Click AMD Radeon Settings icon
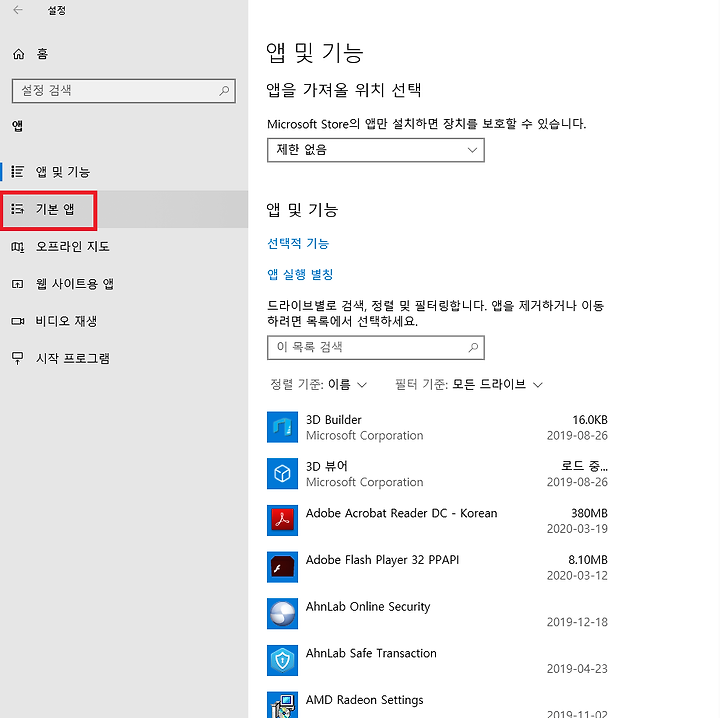Screen dimensions: 720x718 tap(282, 705)
